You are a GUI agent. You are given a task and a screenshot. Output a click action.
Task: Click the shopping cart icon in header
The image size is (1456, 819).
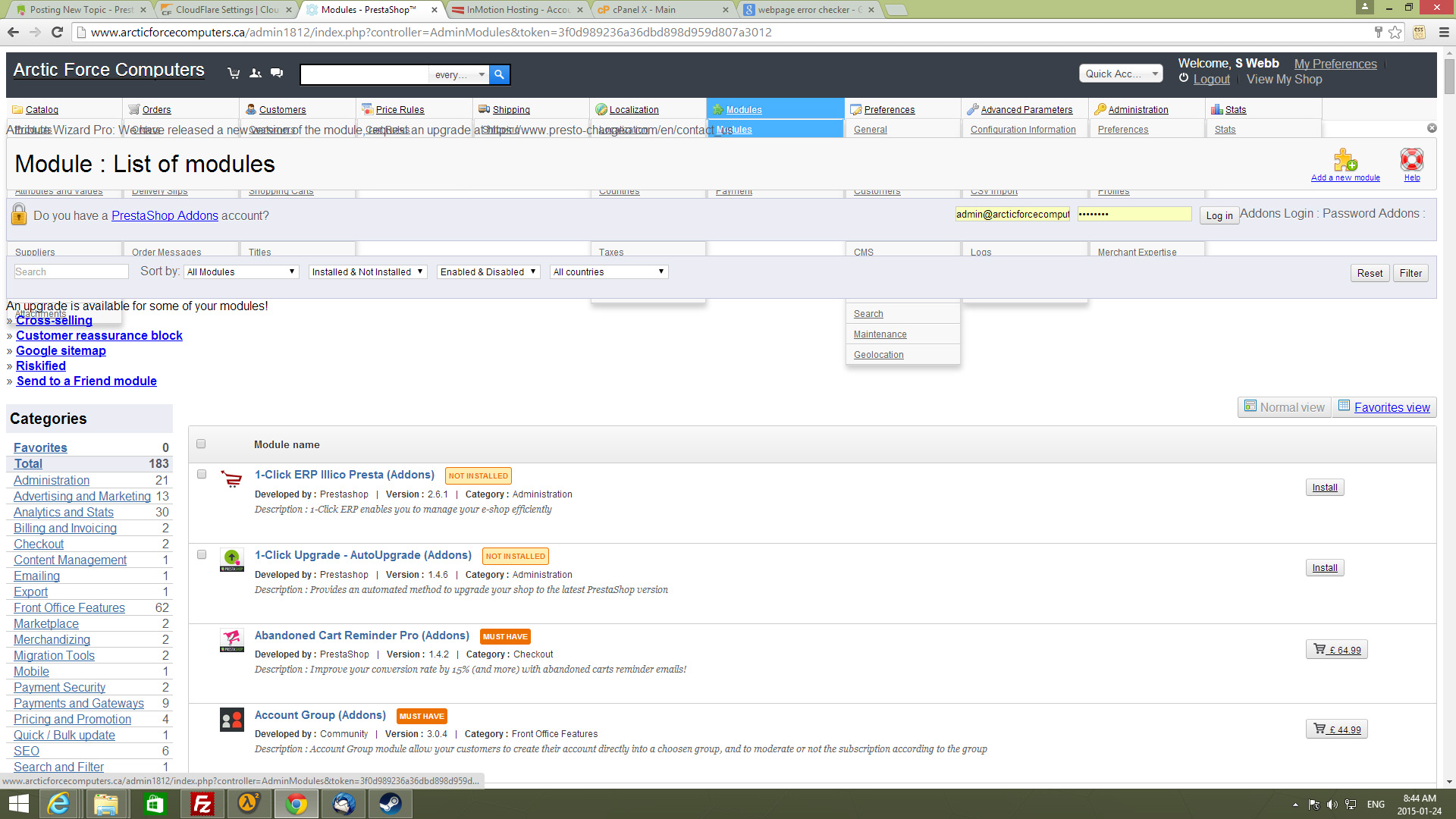click(x=234, y=74)
